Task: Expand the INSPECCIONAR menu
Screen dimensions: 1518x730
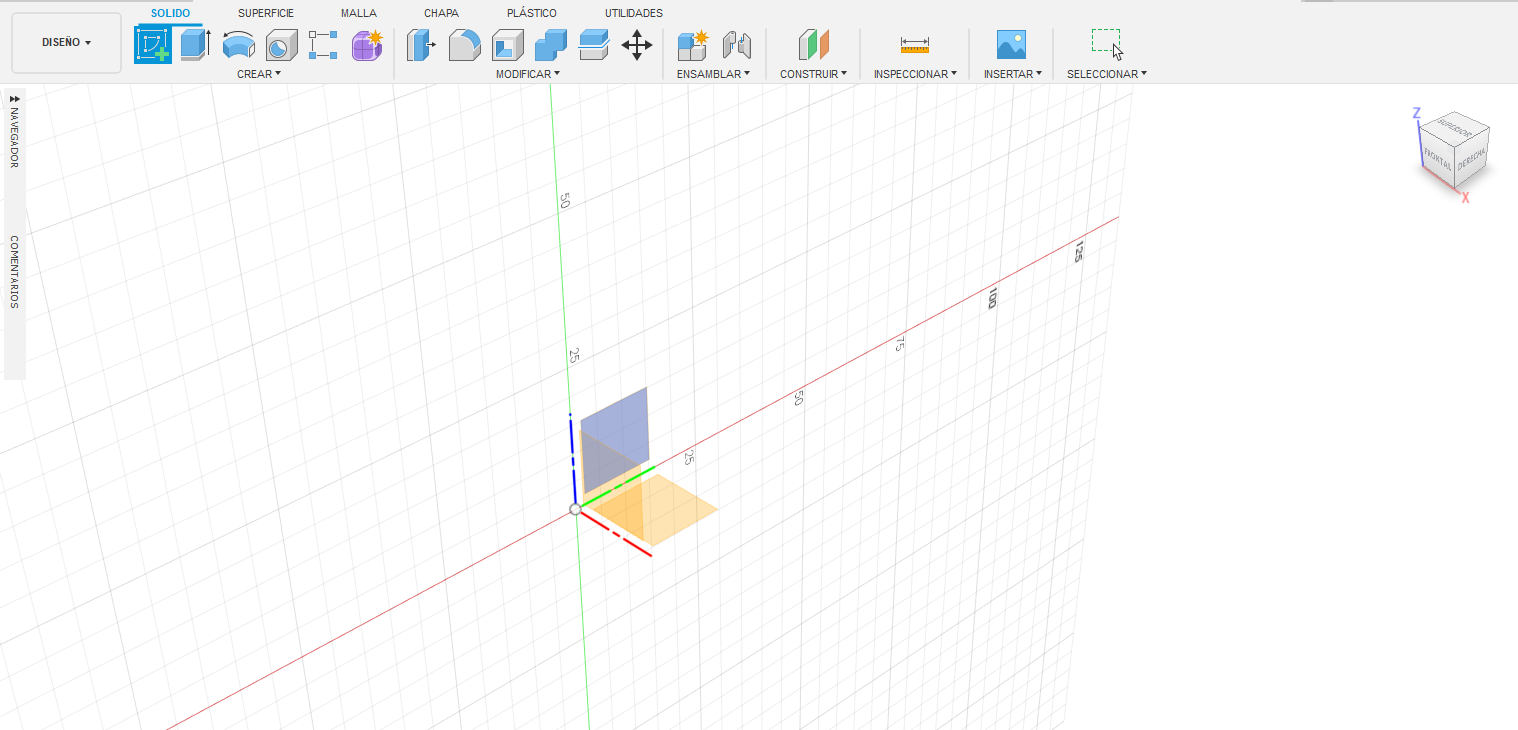Action: click(915, 74)
